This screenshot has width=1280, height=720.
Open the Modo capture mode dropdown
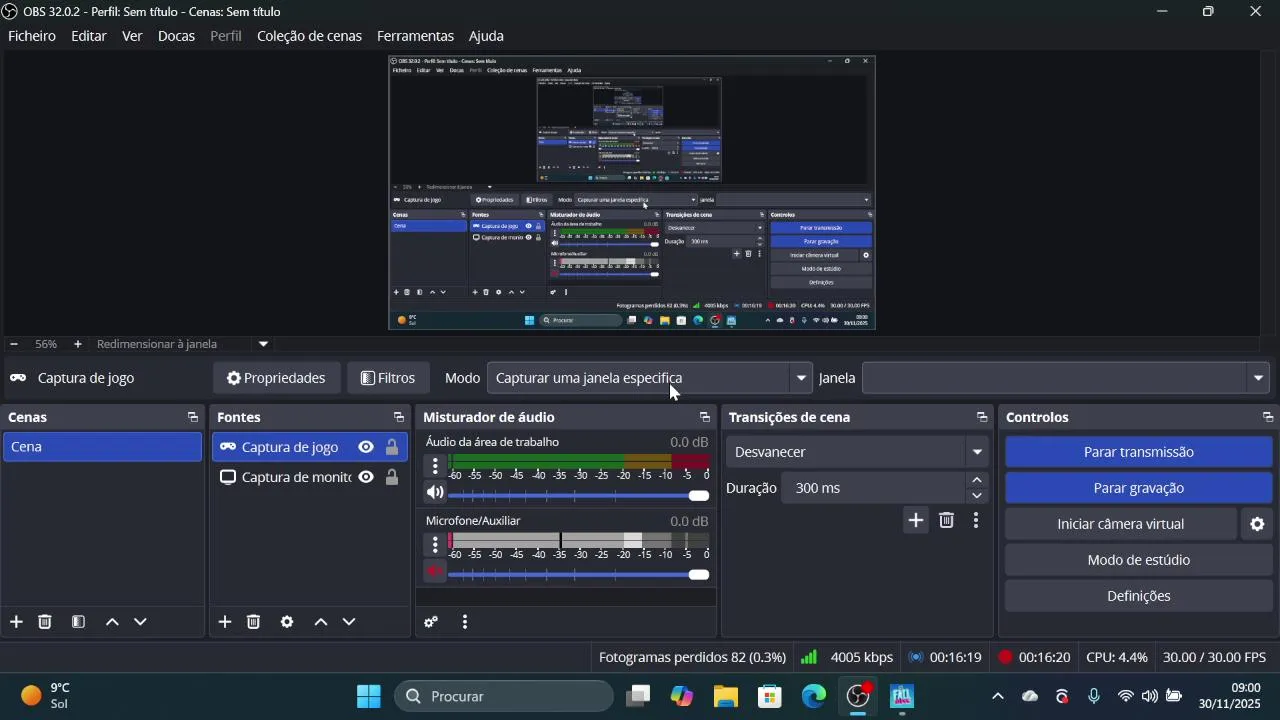(x=650, y=378)
